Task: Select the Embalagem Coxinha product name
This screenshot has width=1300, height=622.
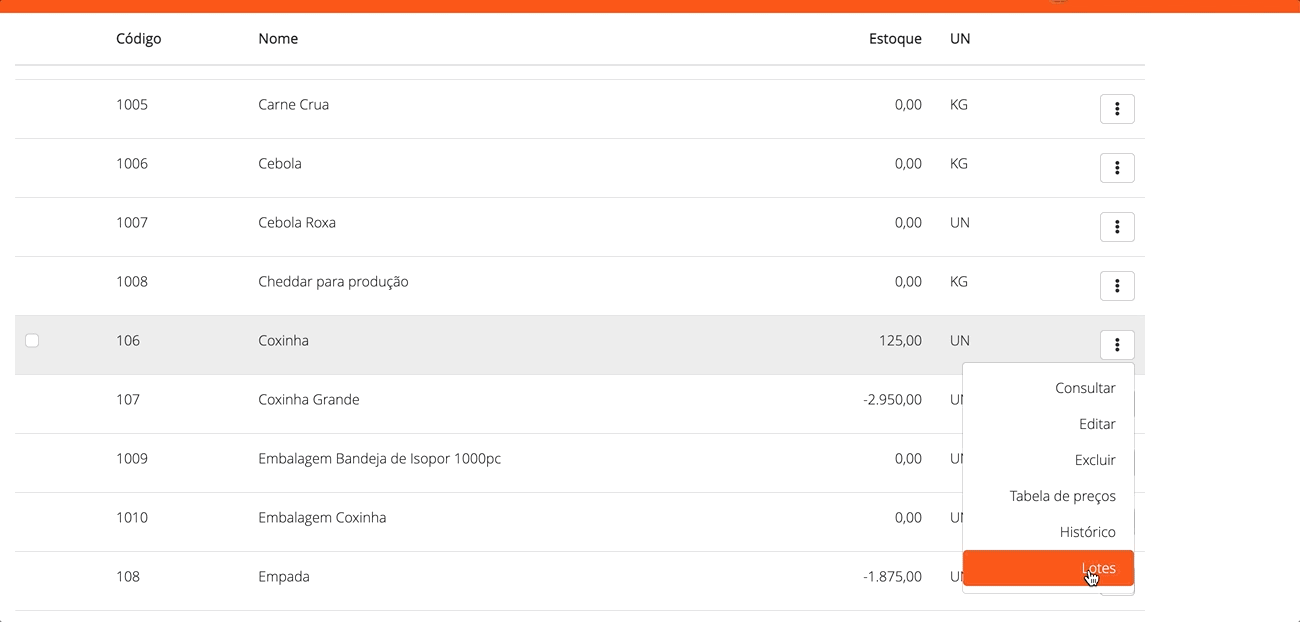Action: click(x=322, y=518)
